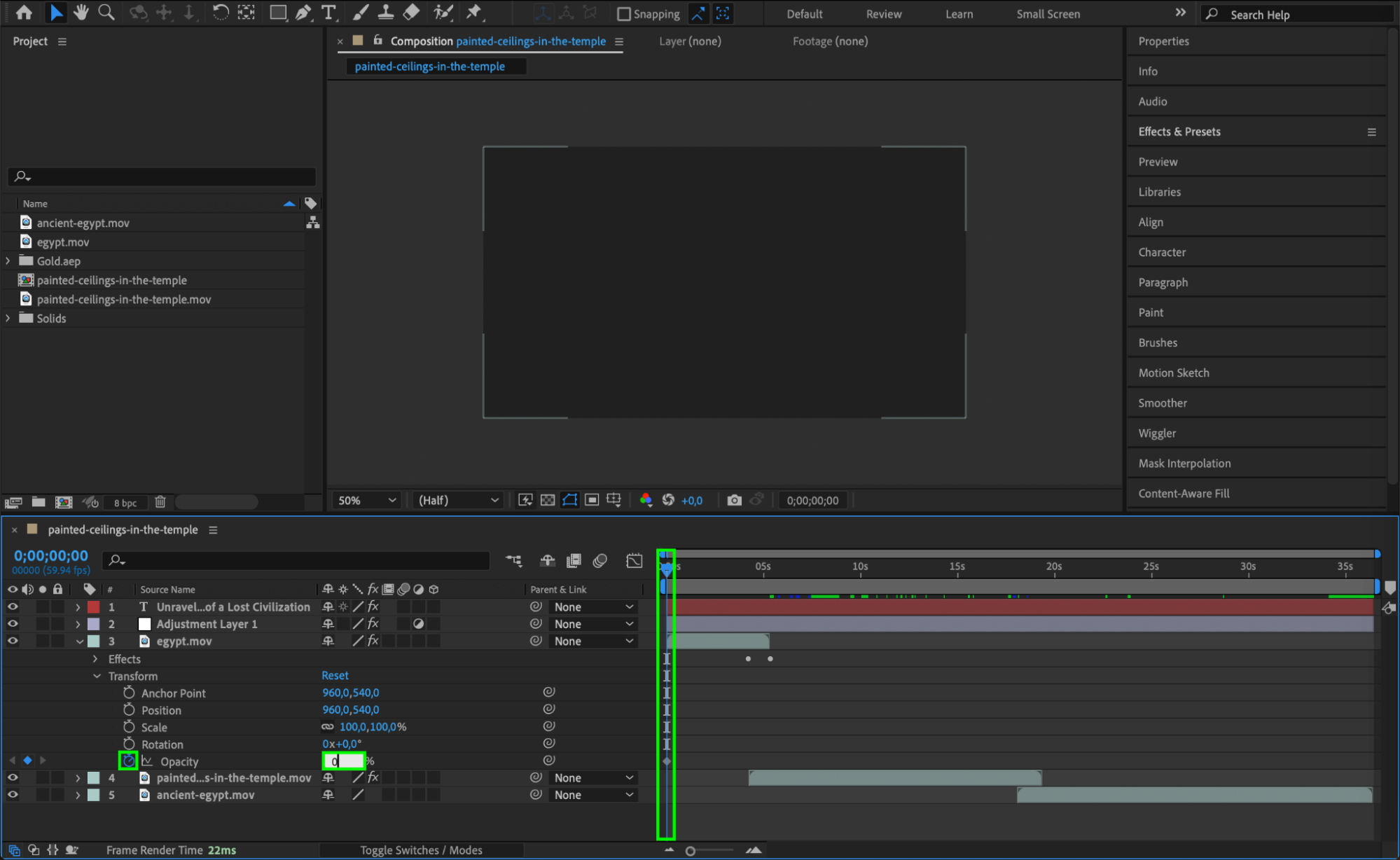
Task: Hide the Adjustment Layer 1 layer
Action: [13, 623]
